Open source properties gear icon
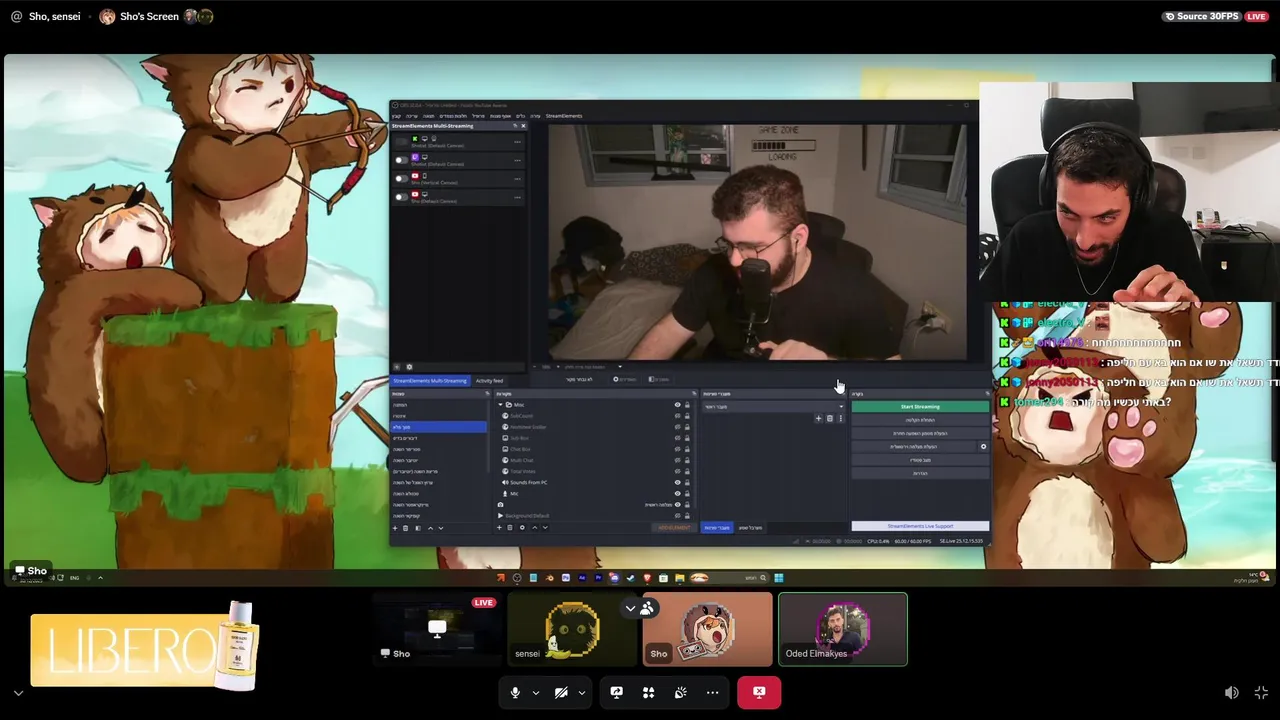 [x=522, y=528]
